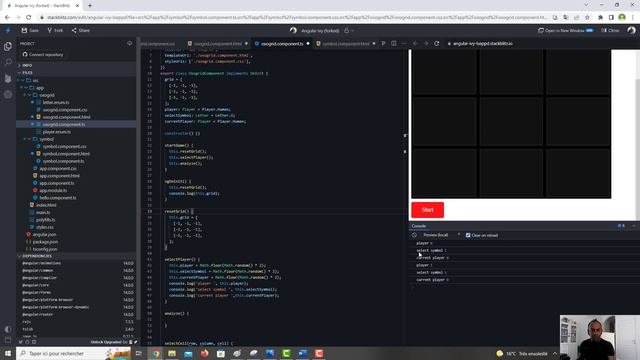The image size is (640, 360).
Task: Go forward in preview navigation
Action: pyautogui.click(x=426, y=43)
